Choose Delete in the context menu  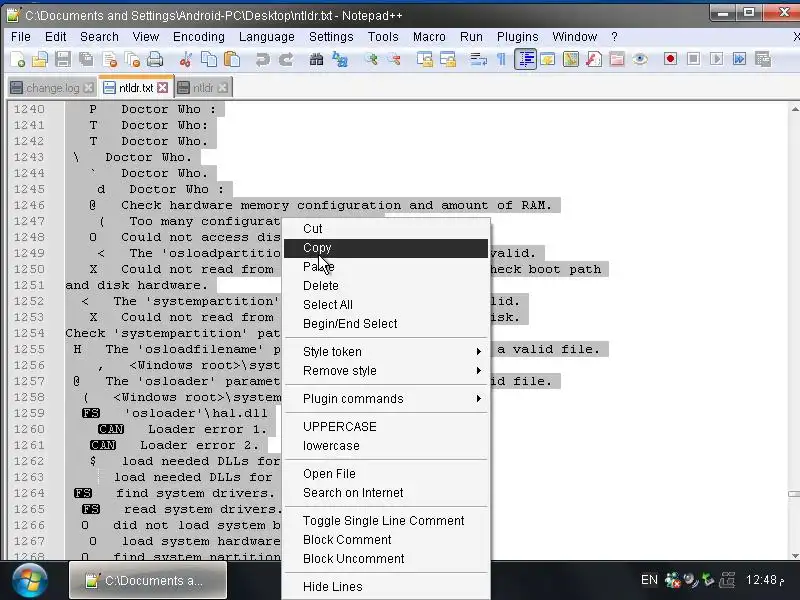coord(386,286)
